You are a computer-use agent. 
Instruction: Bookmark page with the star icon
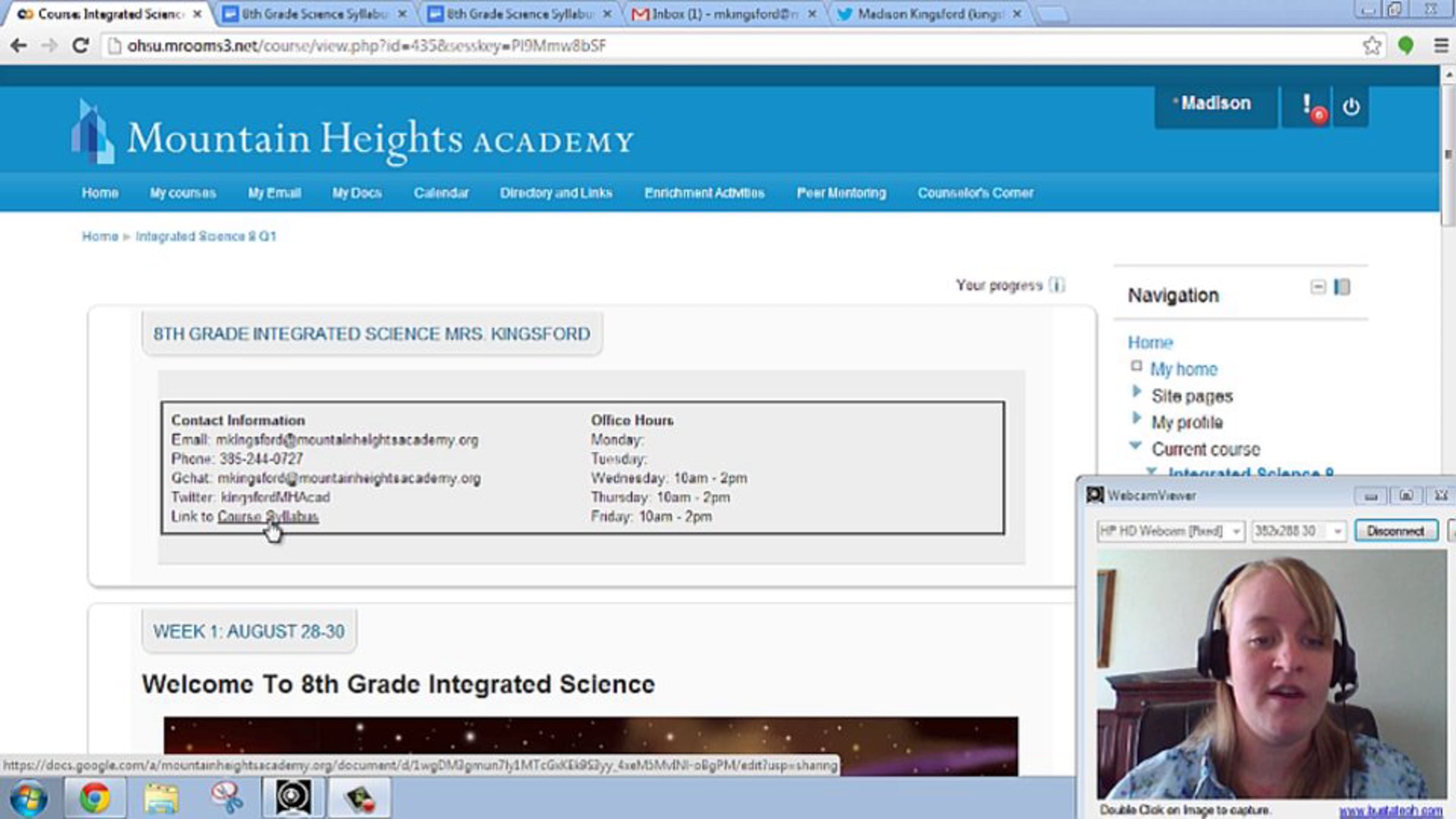[x=1372, y=45]
